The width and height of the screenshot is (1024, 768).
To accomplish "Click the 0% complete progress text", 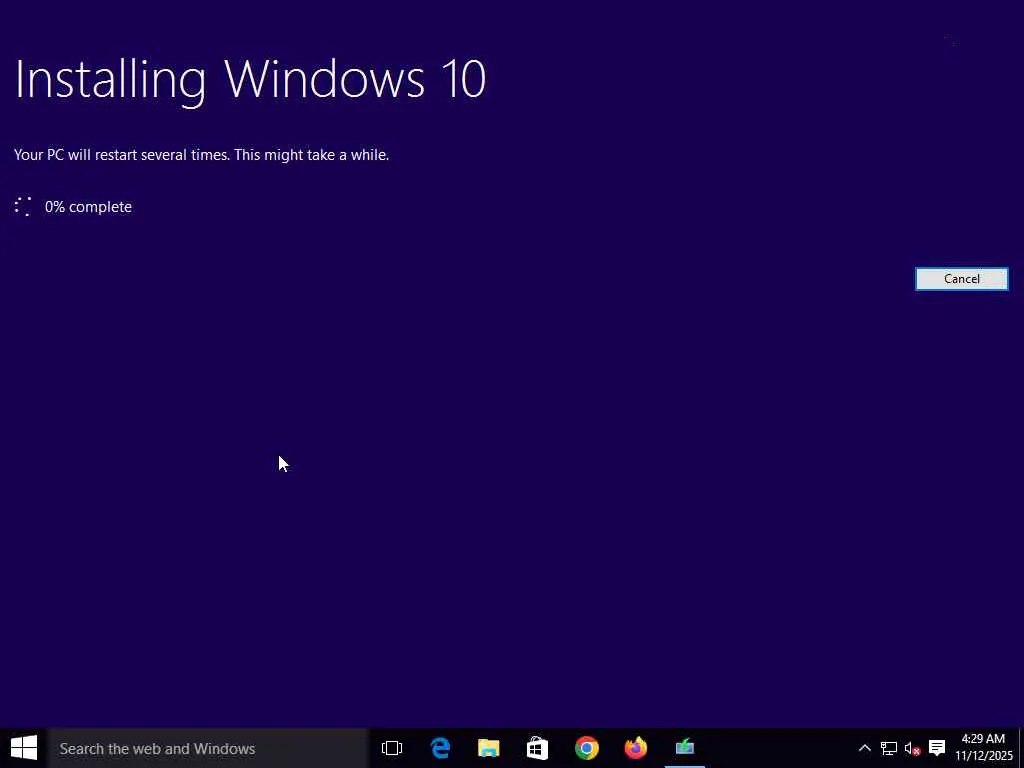I will [88, 207].
